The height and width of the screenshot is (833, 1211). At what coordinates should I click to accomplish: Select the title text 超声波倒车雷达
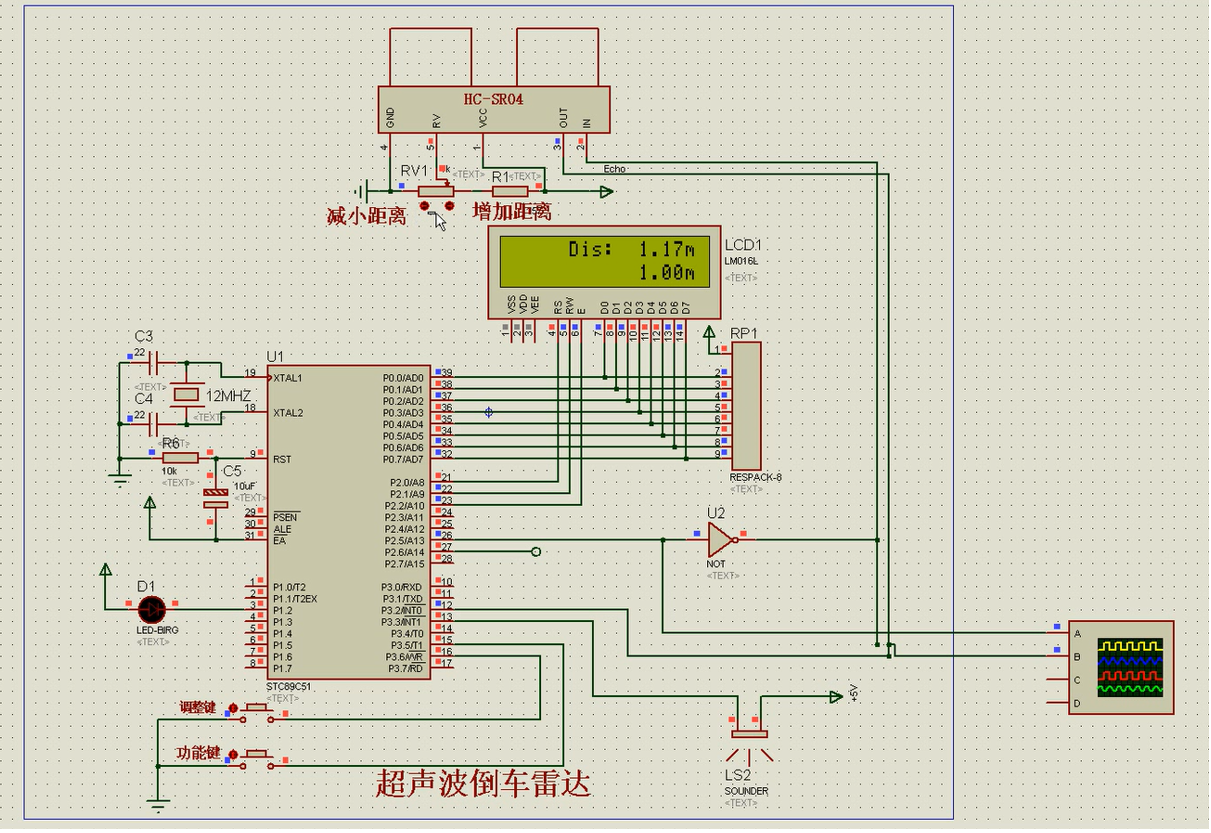click(x=483, y=782)
